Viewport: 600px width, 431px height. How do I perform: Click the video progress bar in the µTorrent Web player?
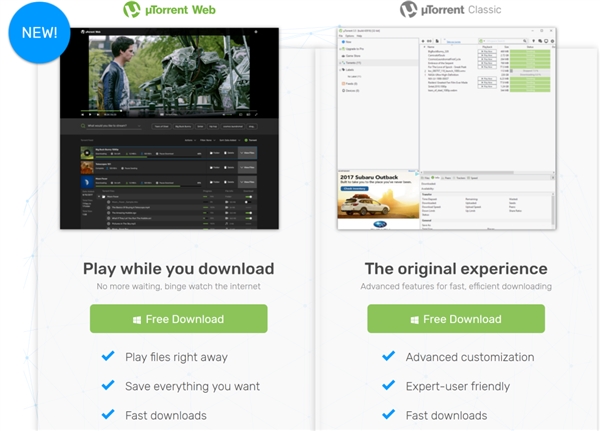(x=168, y=111)
